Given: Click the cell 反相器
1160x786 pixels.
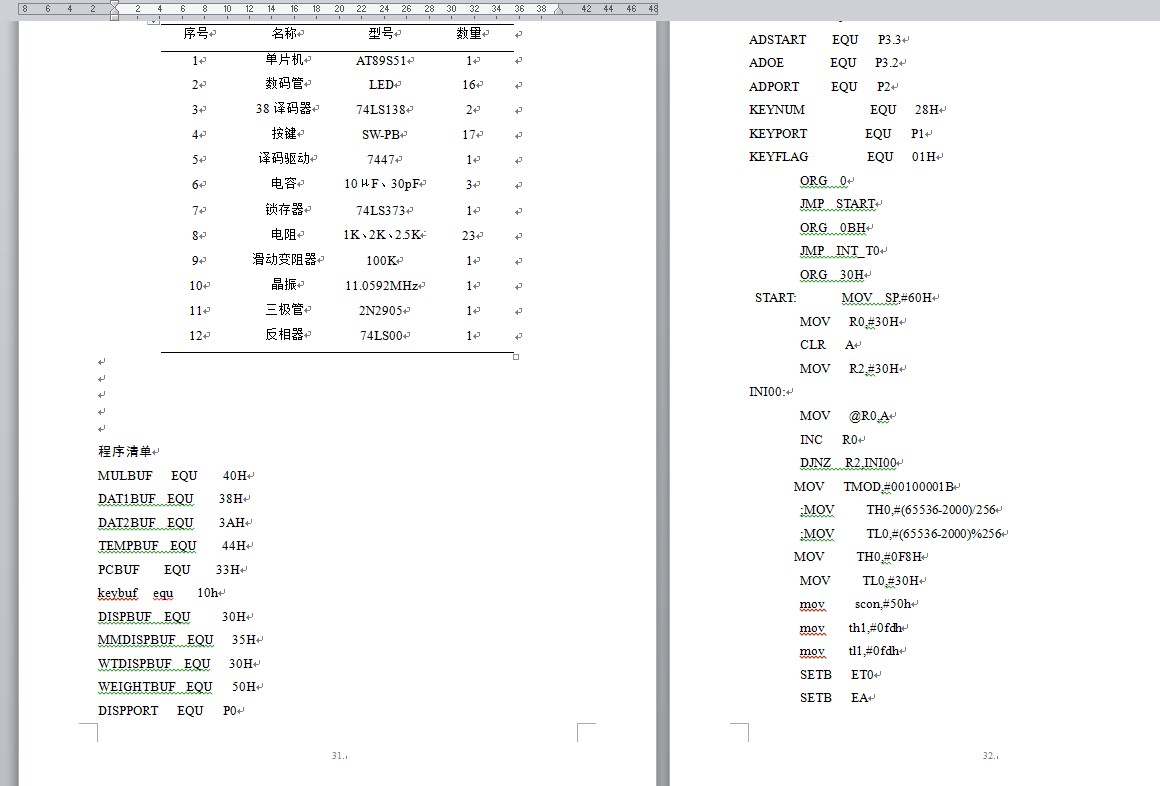Looking at the screenshot, I should coord(285,335).
